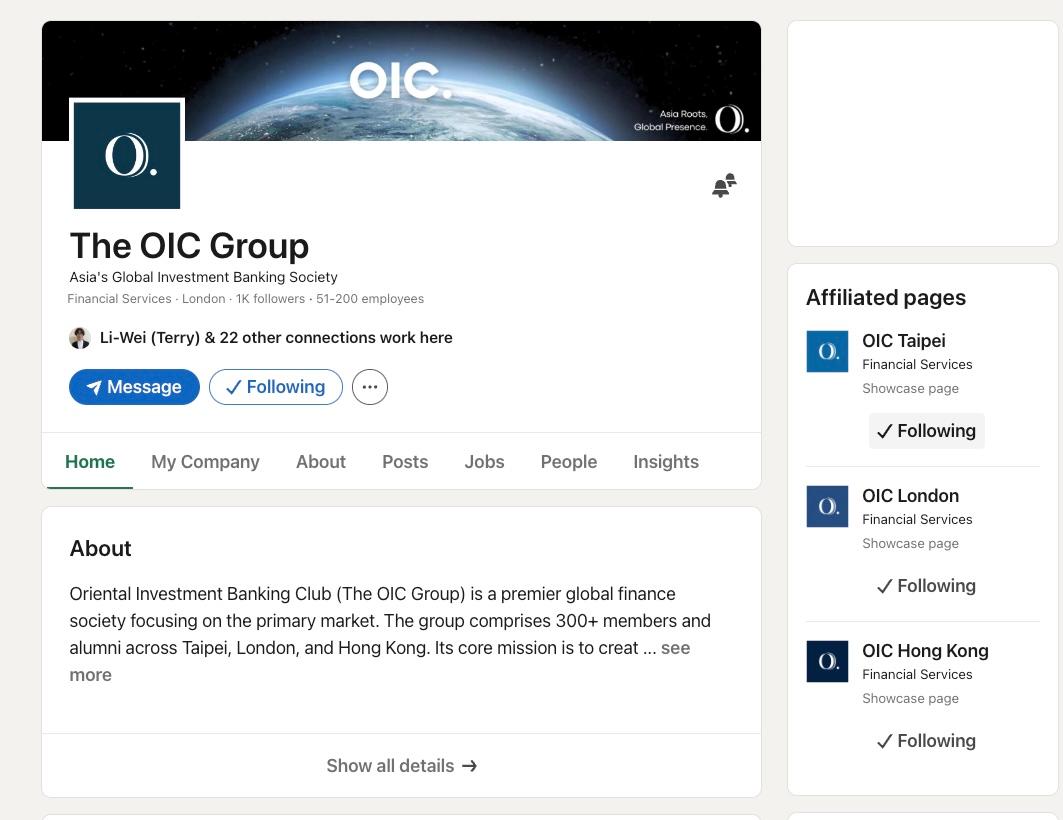Open connections who work here link
Viewport: 1063px width, 820px height.
276,337
